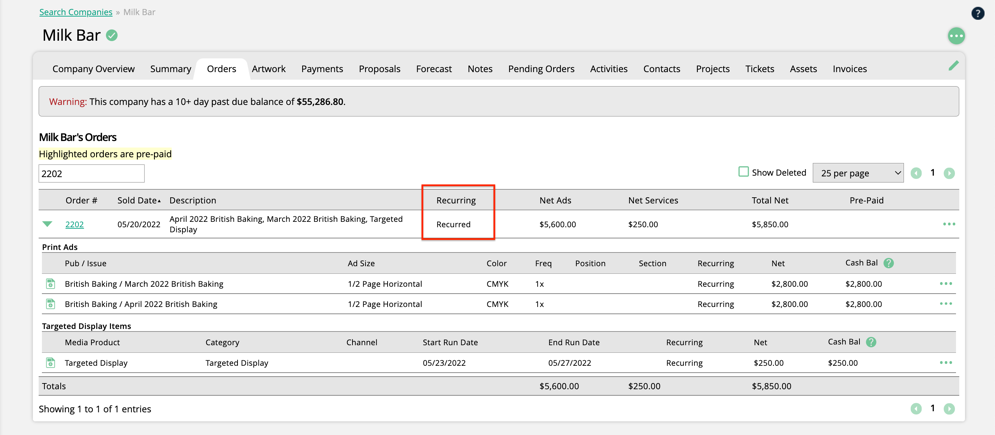
Task: Click the order search field containing 2202
Action: 91,174
